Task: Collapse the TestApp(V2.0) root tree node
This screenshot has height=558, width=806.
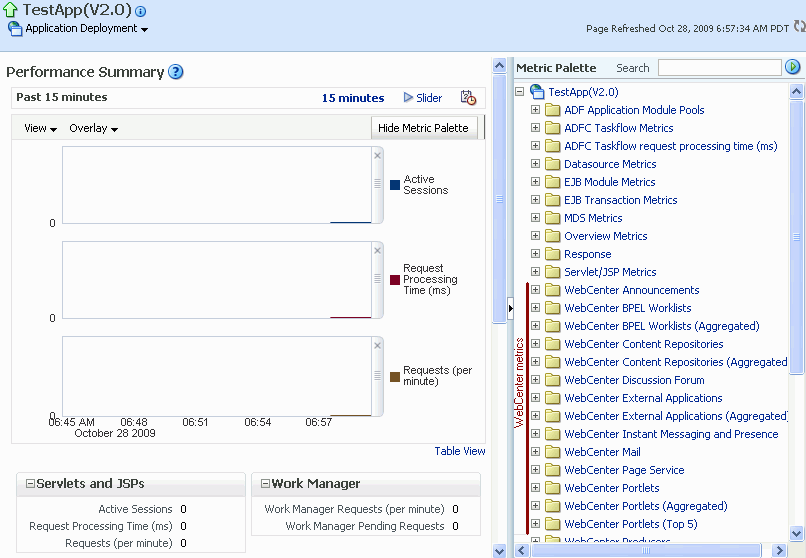Action: click(520, 92)
